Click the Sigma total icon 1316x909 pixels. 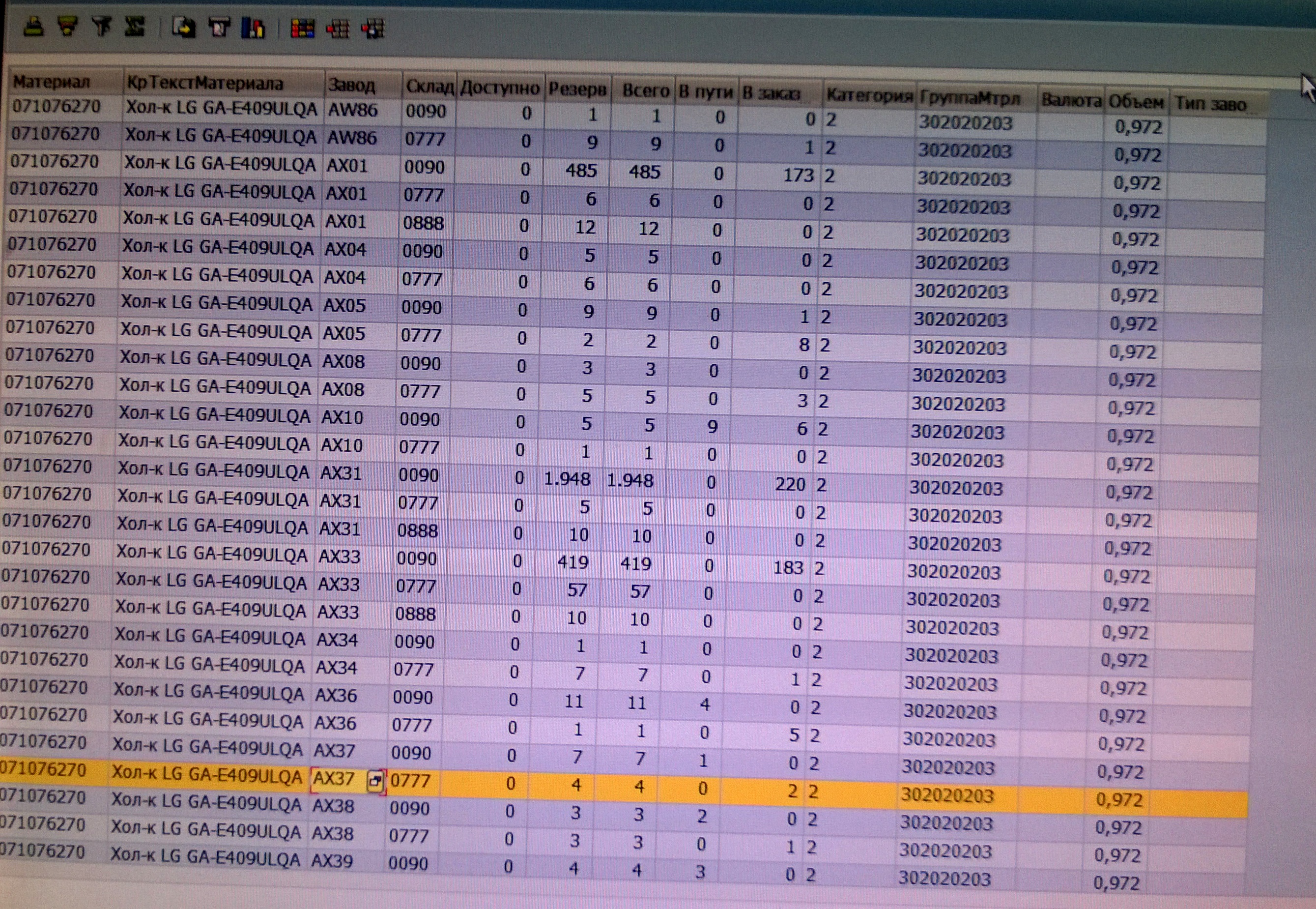tap(135, 27)
